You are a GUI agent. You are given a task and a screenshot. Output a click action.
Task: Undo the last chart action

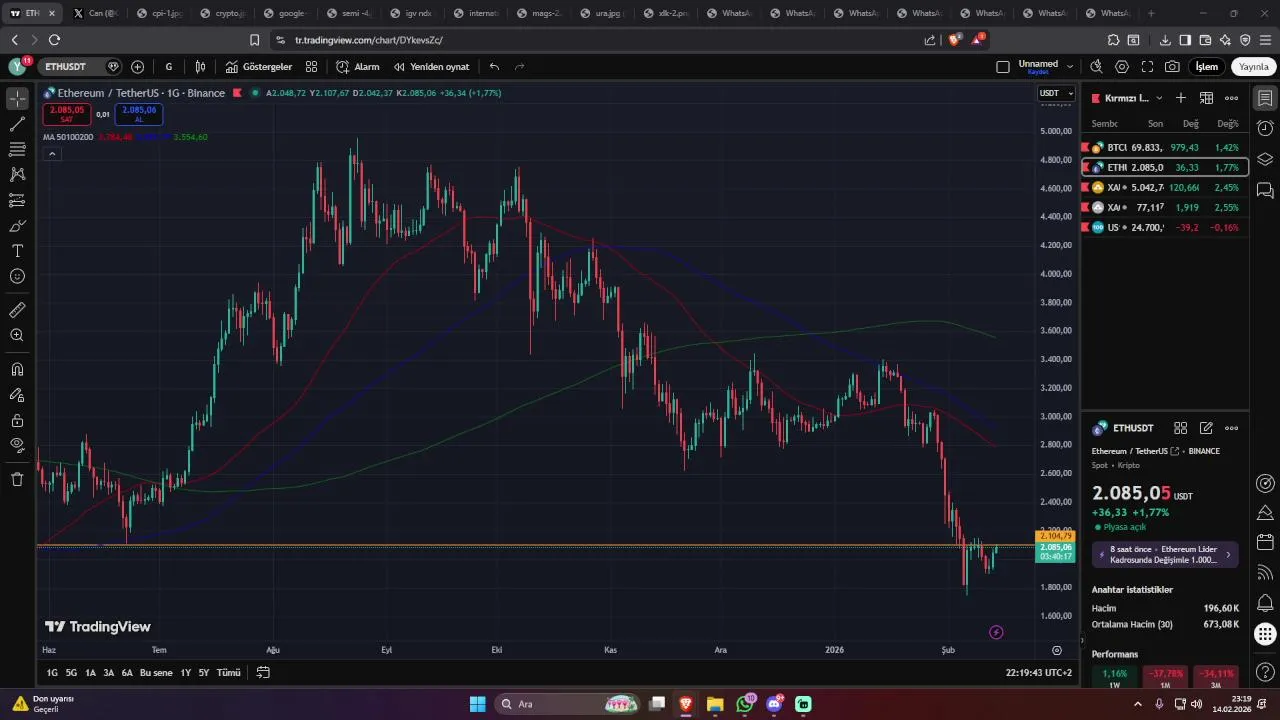494,67
